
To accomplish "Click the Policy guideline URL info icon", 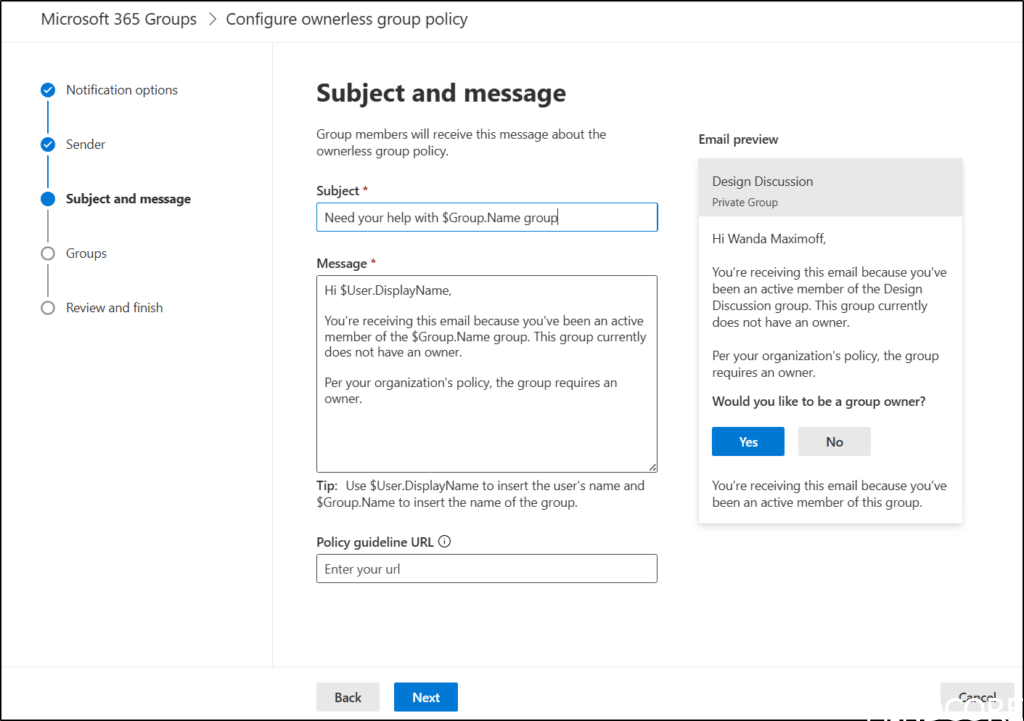I will 445,542.
